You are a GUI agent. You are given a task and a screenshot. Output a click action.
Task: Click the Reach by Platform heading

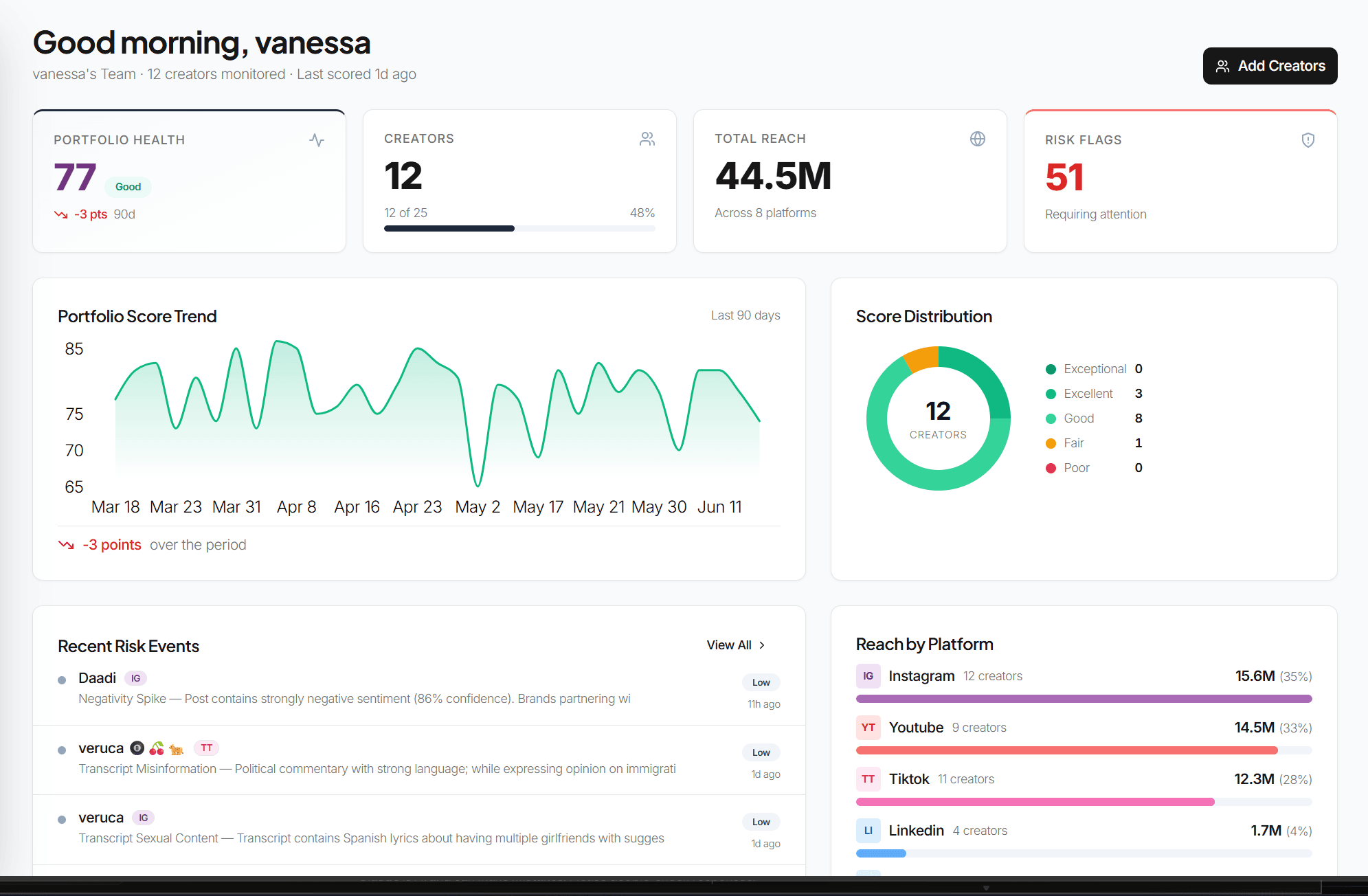925,645
